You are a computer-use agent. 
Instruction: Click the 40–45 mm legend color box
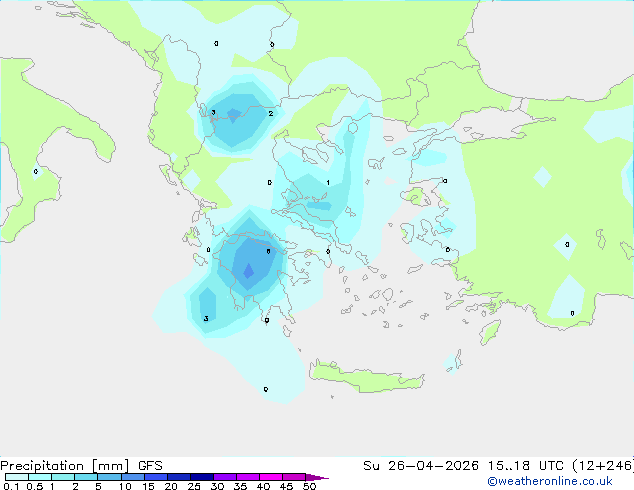[x=271, y=477]
